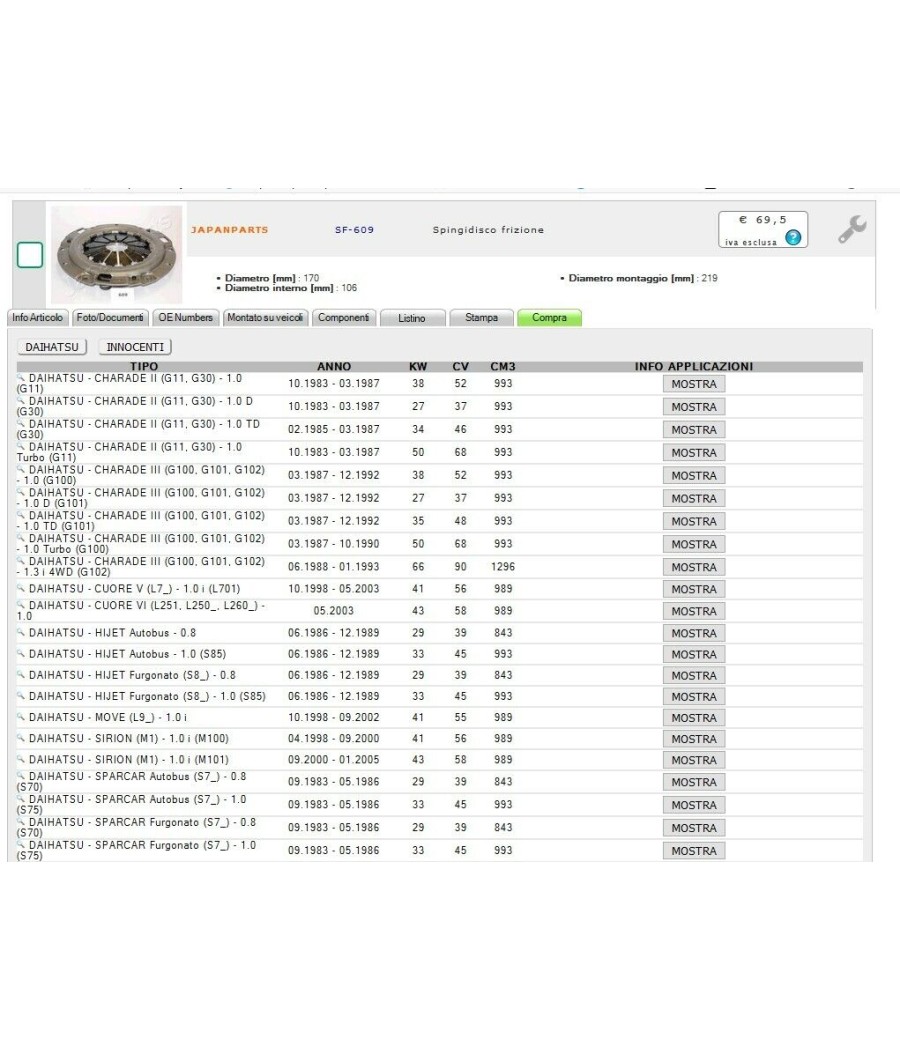900x1050 pixels.
Task: Filter by DAIHATSU brand button
Action: click(x=52, y=347)
